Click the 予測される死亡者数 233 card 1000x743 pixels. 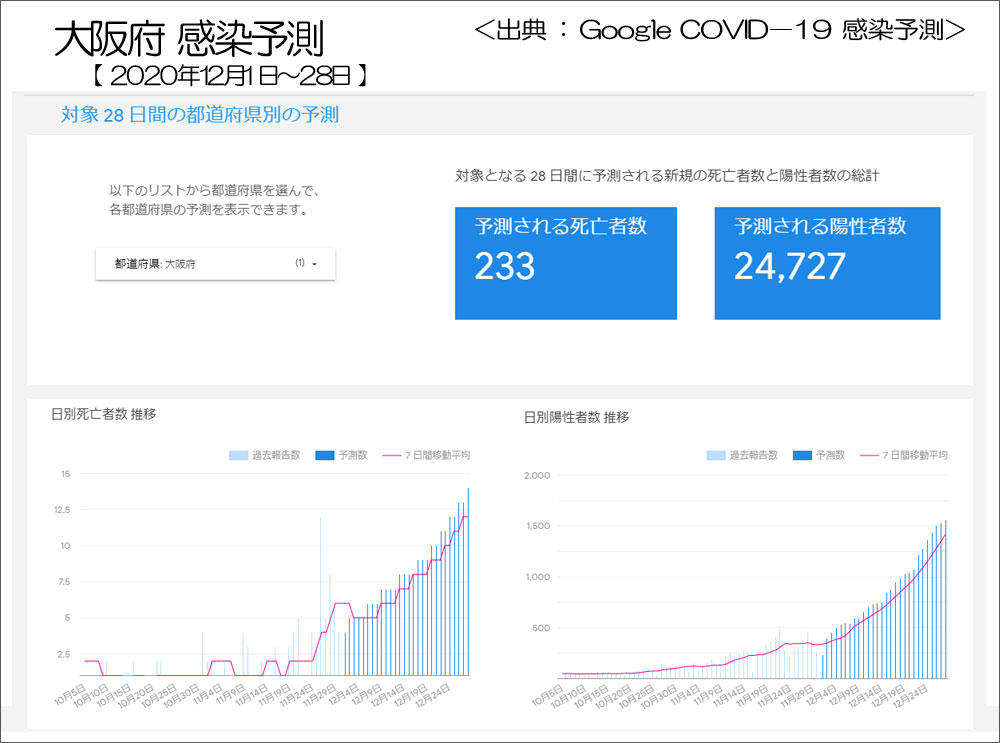point(566,263)
